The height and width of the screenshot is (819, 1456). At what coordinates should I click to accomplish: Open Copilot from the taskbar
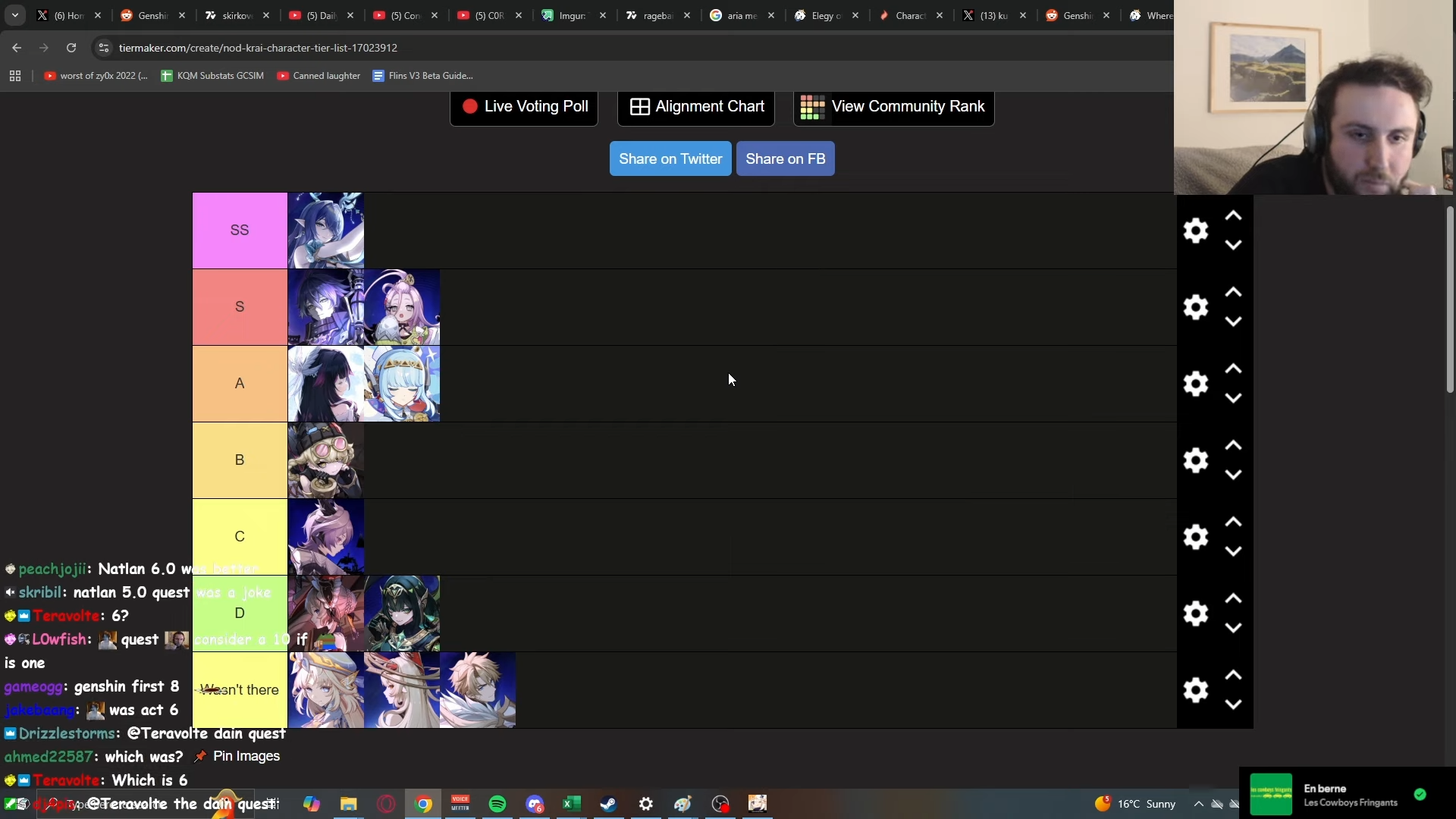pyautogui.click(x=311, y=804)
